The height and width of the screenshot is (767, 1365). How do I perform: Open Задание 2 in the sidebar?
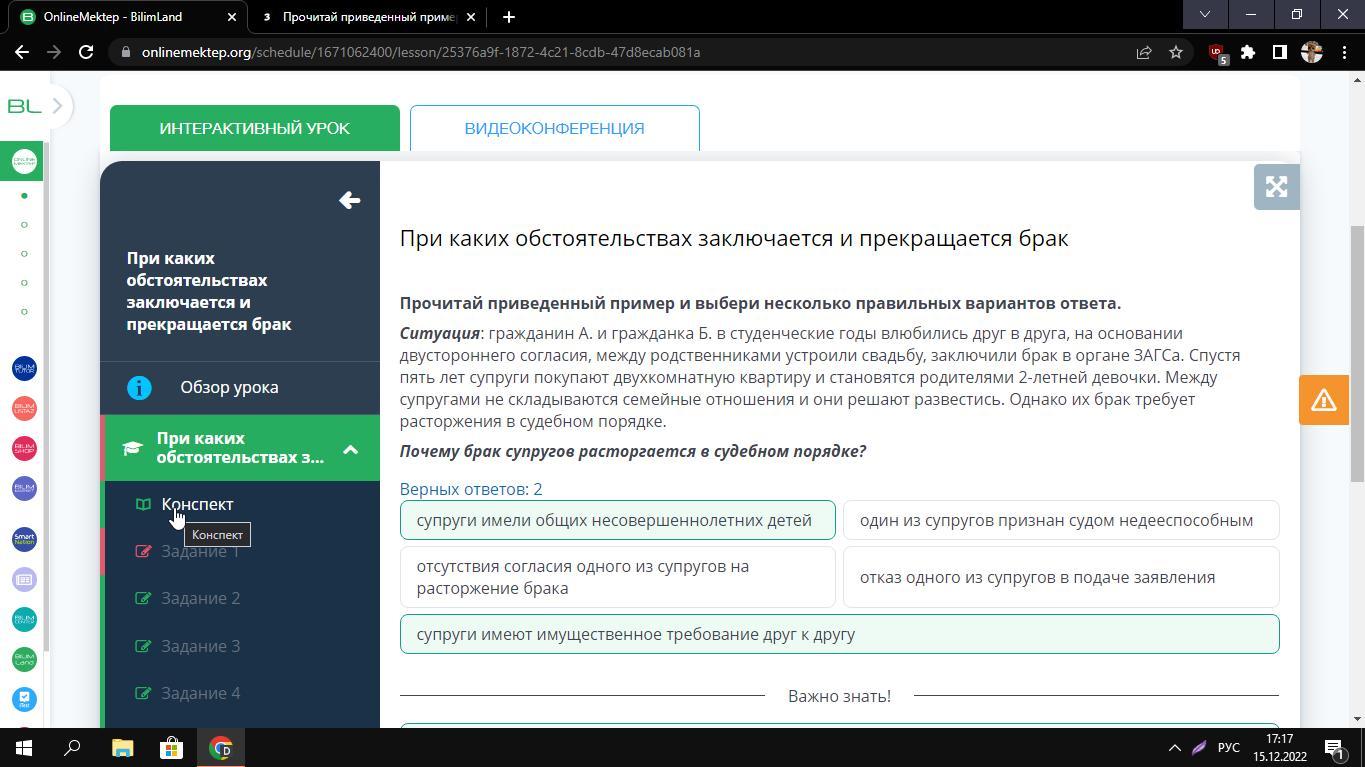200,598
